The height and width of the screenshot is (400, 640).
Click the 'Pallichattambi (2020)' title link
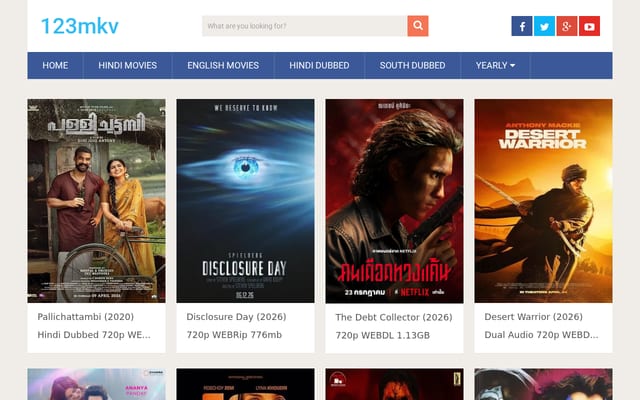point(86,317)
